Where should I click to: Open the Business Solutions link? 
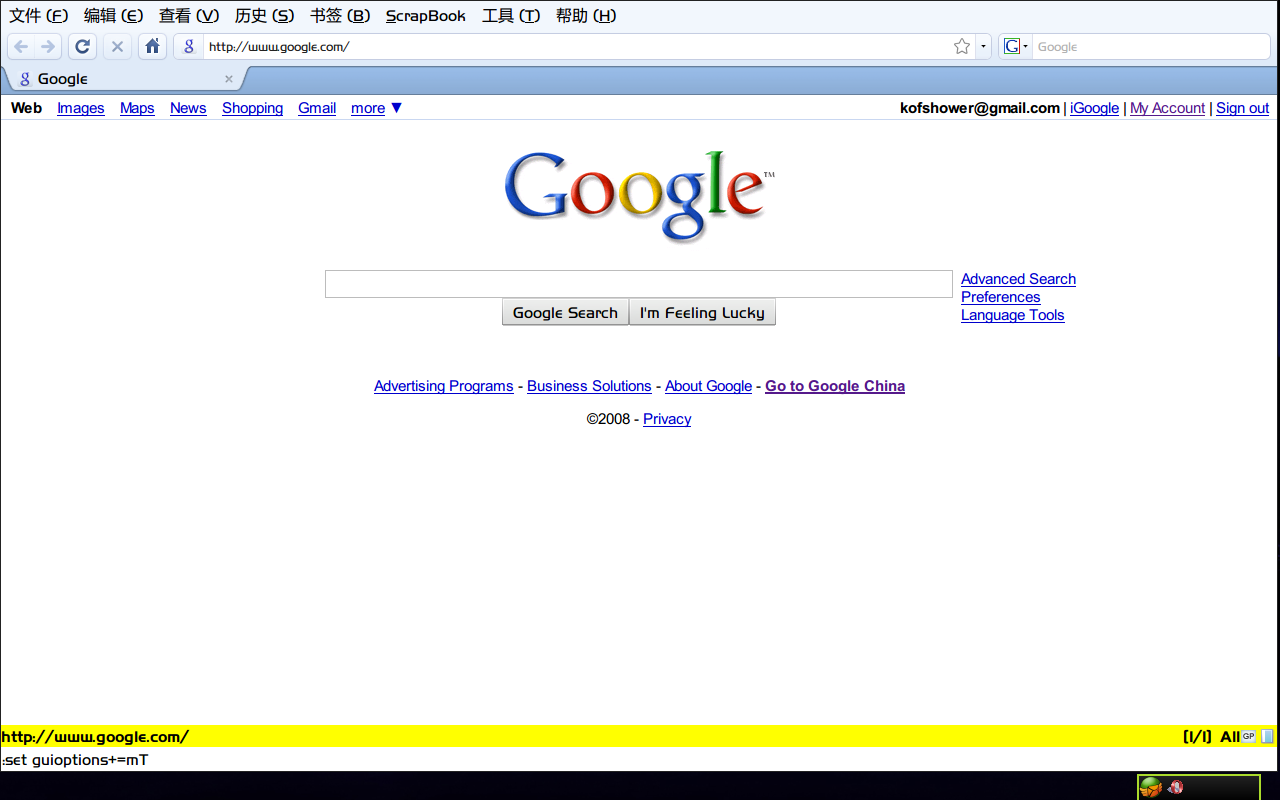tap(589, 386)
